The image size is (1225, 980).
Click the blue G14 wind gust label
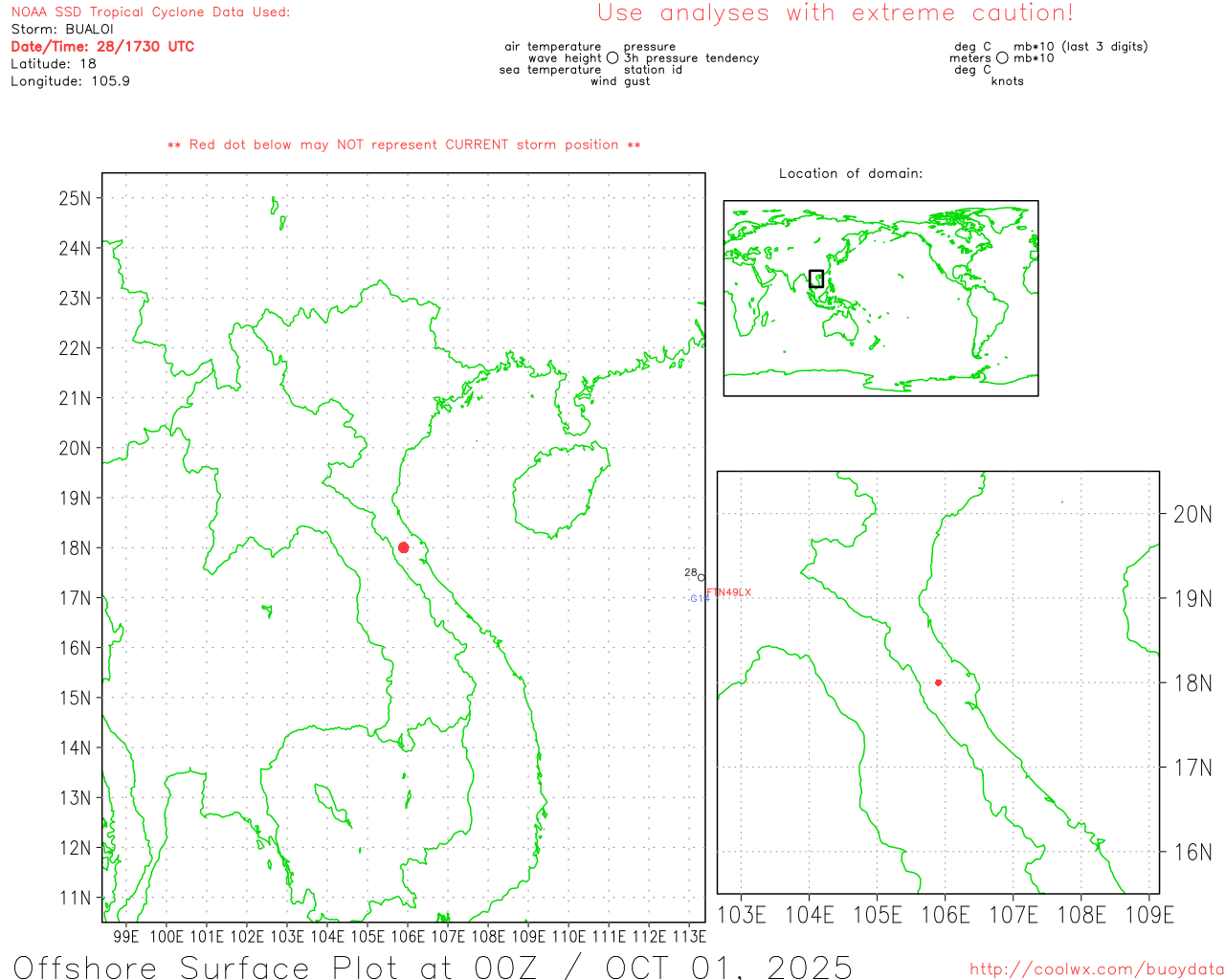[699, 599]
